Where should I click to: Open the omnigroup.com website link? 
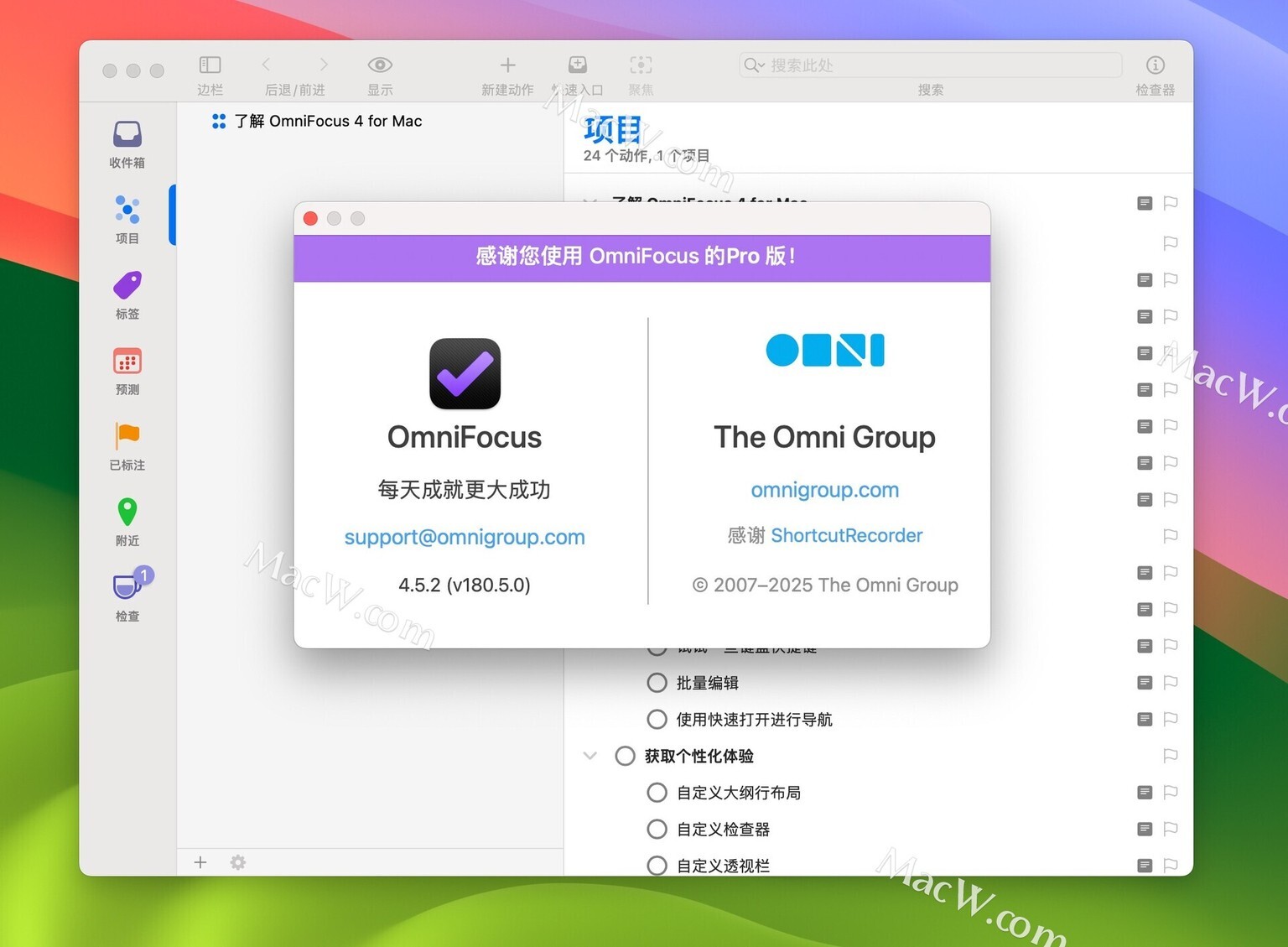click(825, 490)
